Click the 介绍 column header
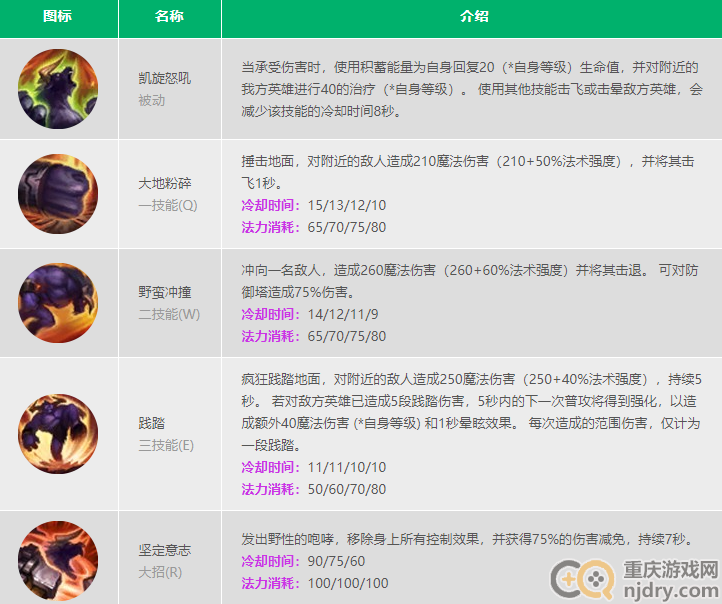Screen dimensions: 722x604 (474, 16)
